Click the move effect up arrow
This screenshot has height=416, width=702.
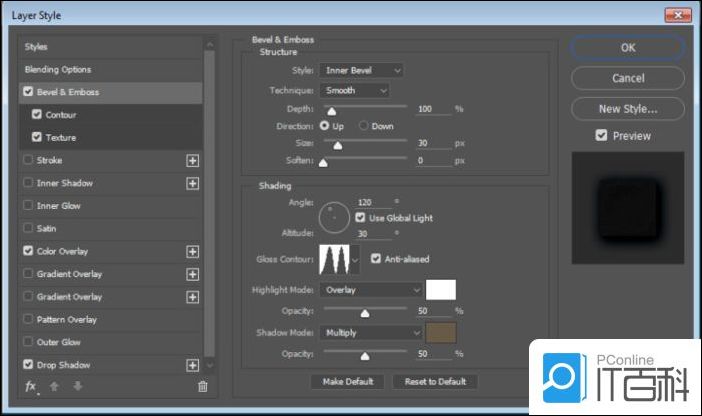[56, 386]
